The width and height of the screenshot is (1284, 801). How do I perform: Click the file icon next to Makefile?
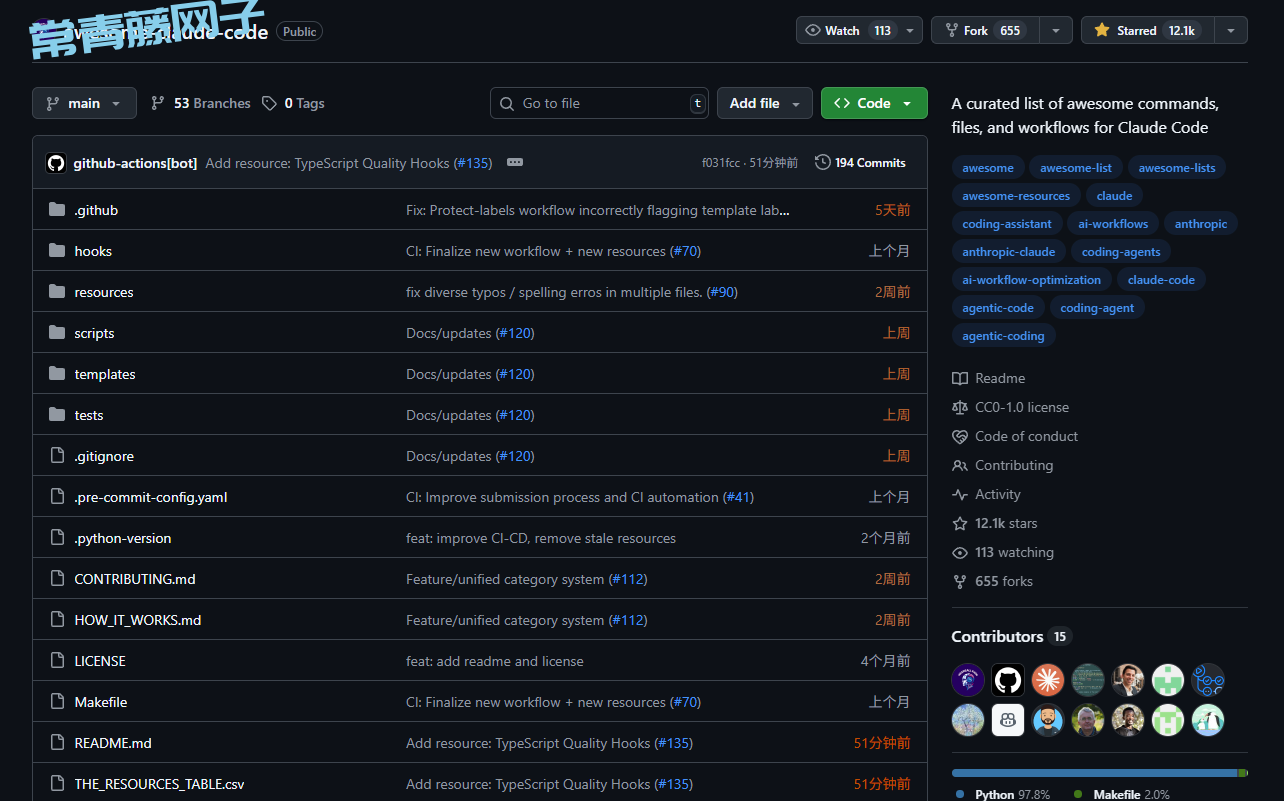pos(57,702)
